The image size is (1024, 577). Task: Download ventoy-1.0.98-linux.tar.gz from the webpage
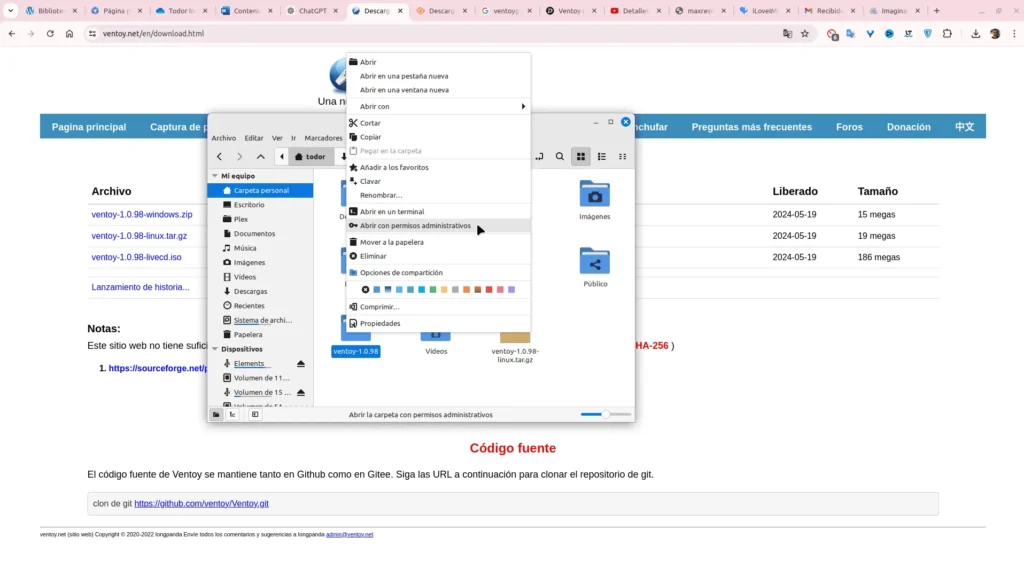pyautogui.click(x=139, y=236)
